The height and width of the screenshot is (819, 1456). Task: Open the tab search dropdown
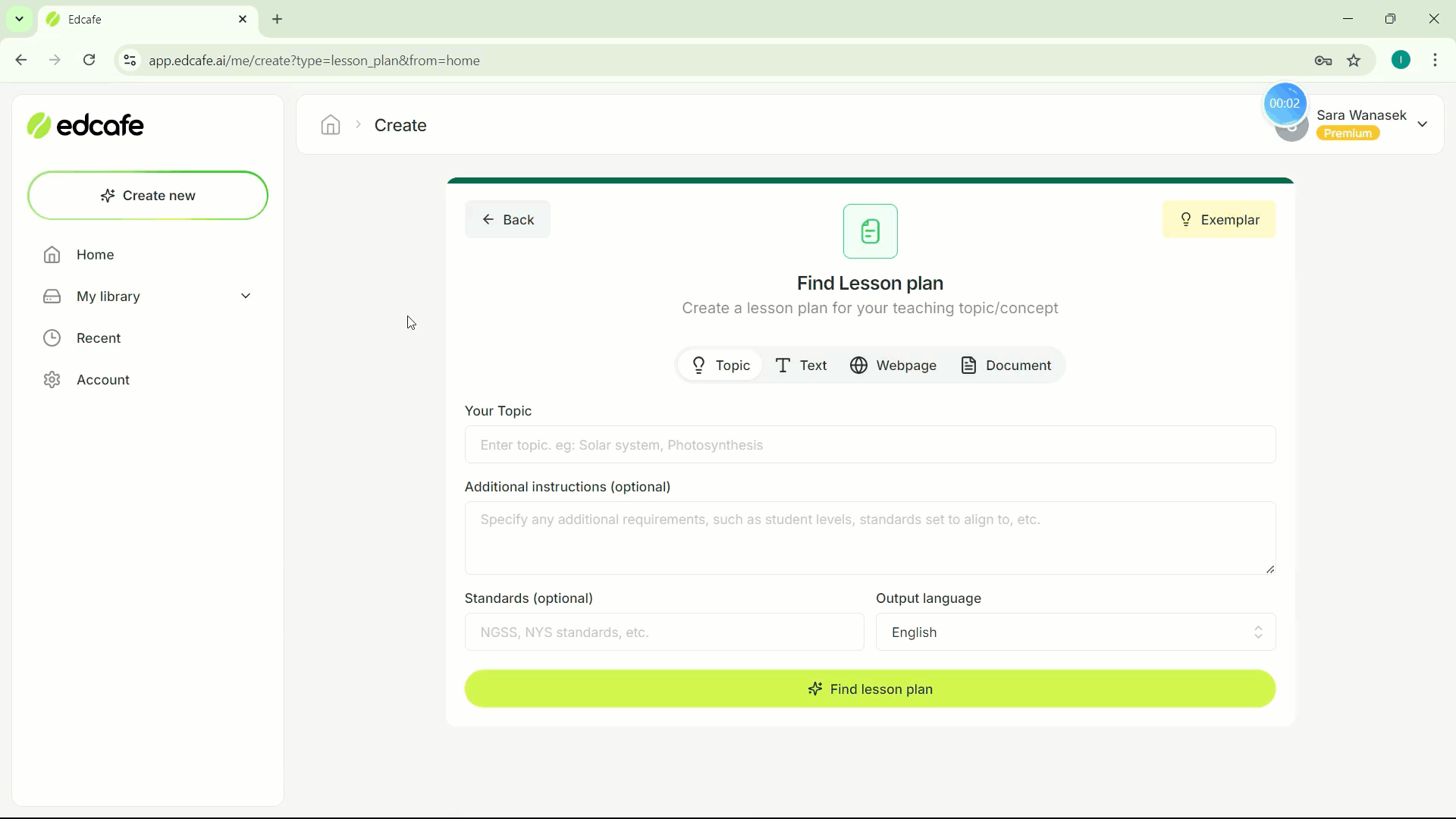(x=20, y=19)
